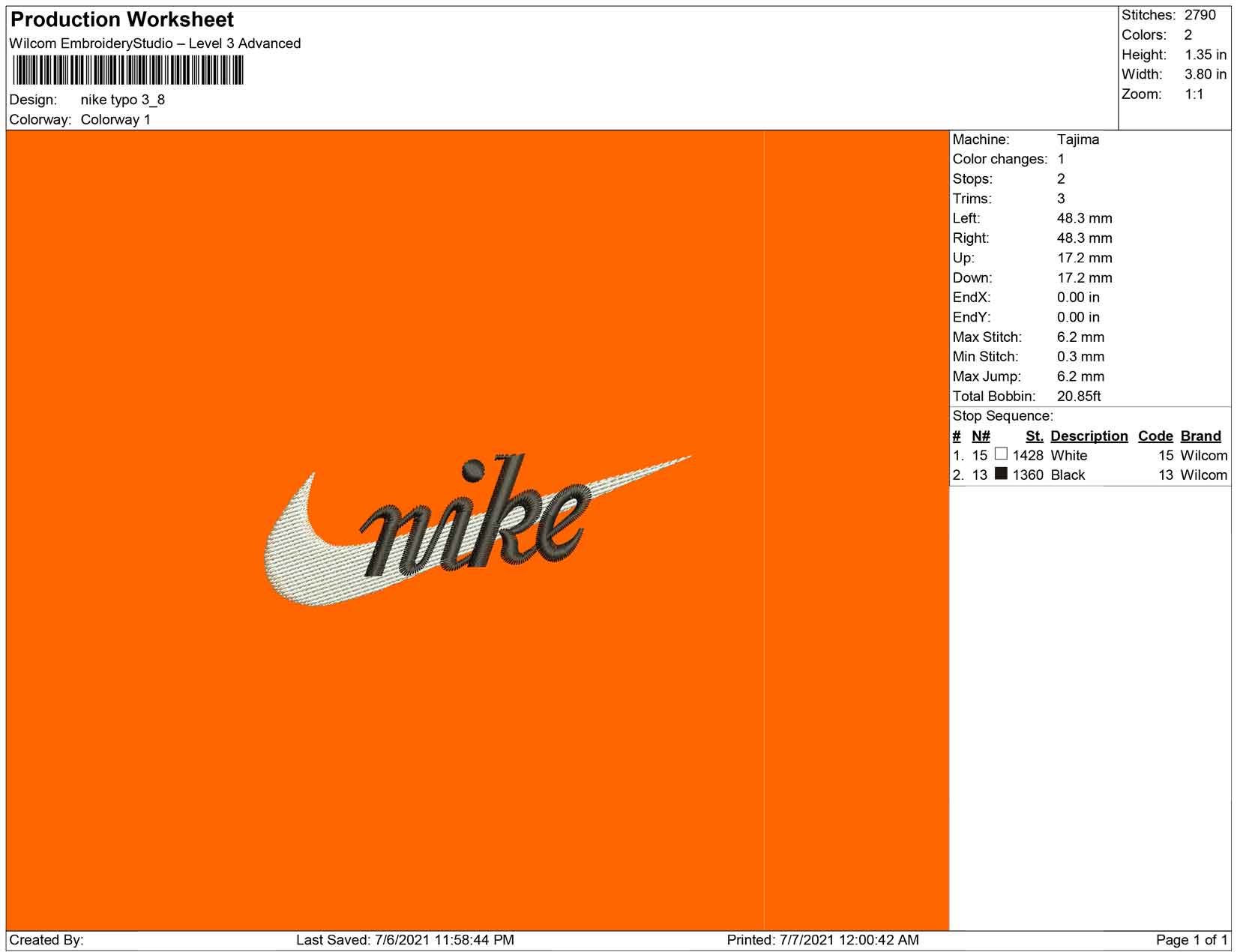Click the 'Stitches:' label

[x=1148, y=15]
